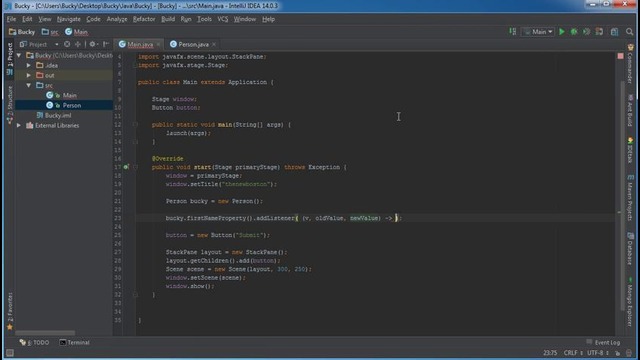Click the red error indicator atop editor scrollbar
The width and height of the screenshot is (640, 360).
620,56
